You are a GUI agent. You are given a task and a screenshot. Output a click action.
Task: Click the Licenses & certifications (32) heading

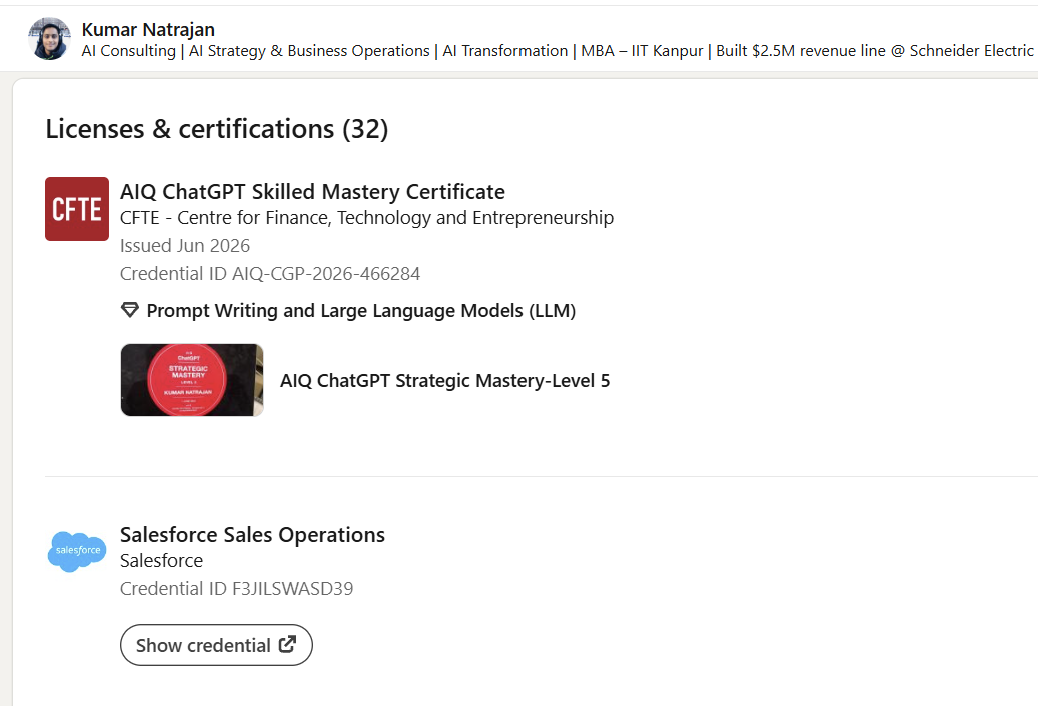pos(216,129)
